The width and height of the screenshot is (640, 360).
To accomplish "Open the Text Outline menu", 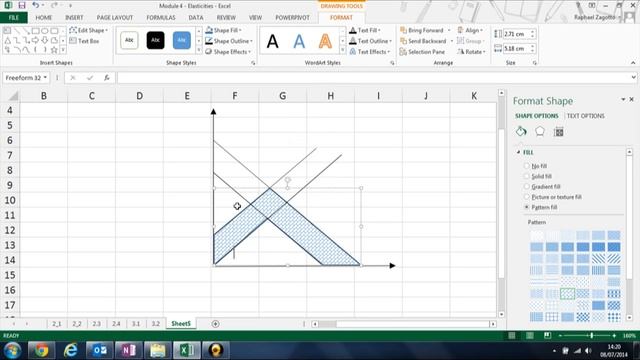I will coord(370,41).
